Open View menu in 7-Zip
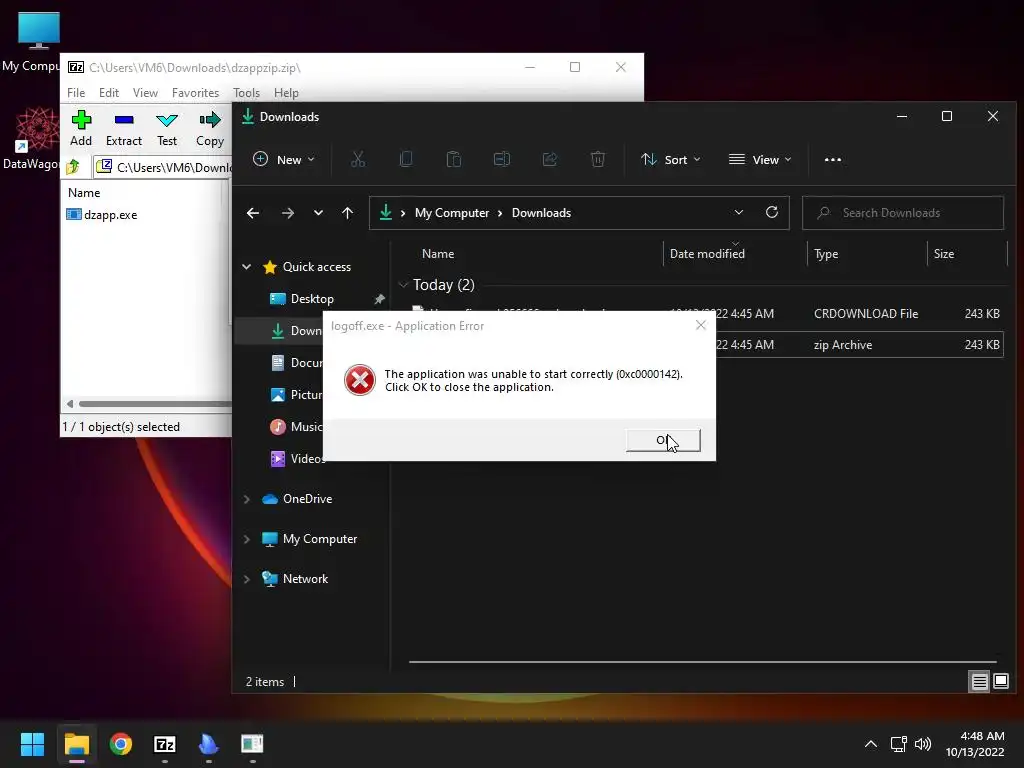Image resolution: width=1024 pixels, height=768 pixels. pyautogui.click(x=145, y=93)
